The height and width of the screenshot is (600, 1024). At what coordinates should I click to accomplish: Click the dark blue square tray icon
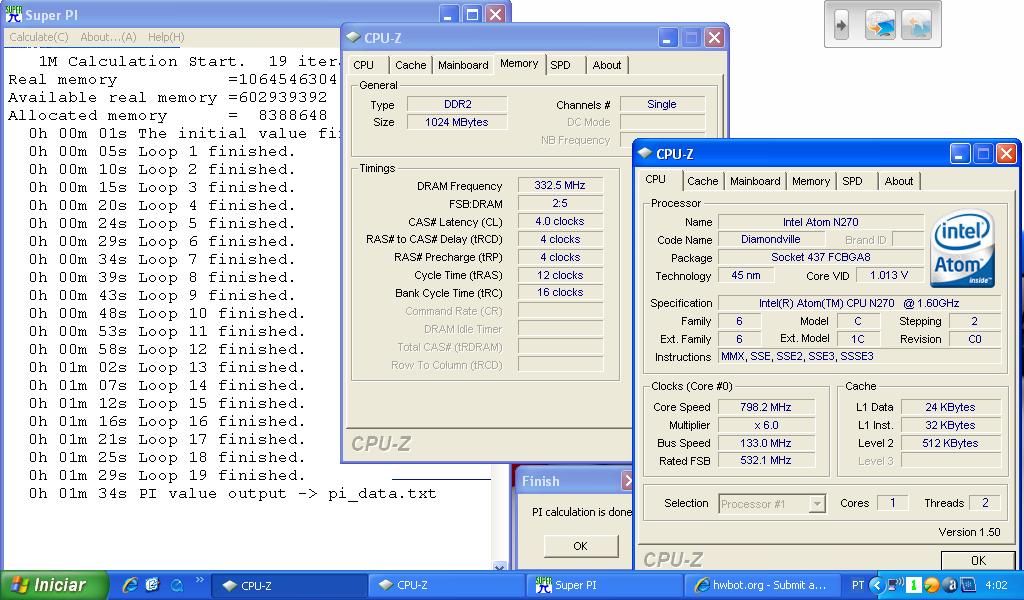click(x=968, y=585)
